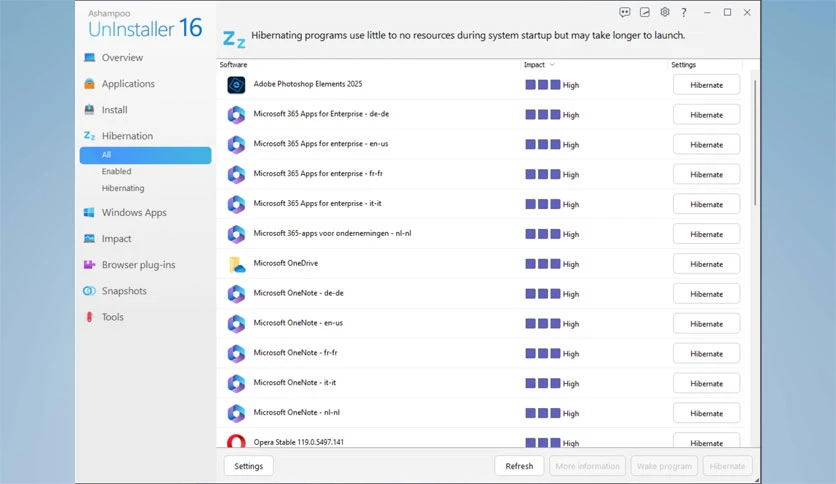The image size is (836, 484).
Task: Open Browser plug-ins section
Action: tap(138, 265)
